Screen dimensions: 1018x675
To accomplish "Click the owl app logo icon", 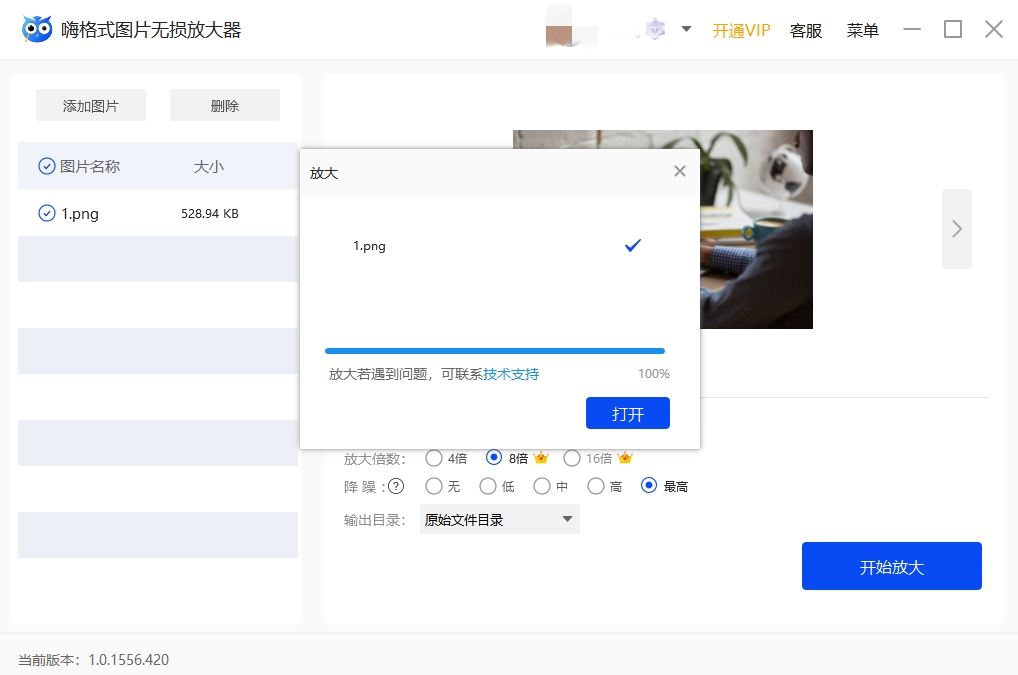I will pos(37,29).
